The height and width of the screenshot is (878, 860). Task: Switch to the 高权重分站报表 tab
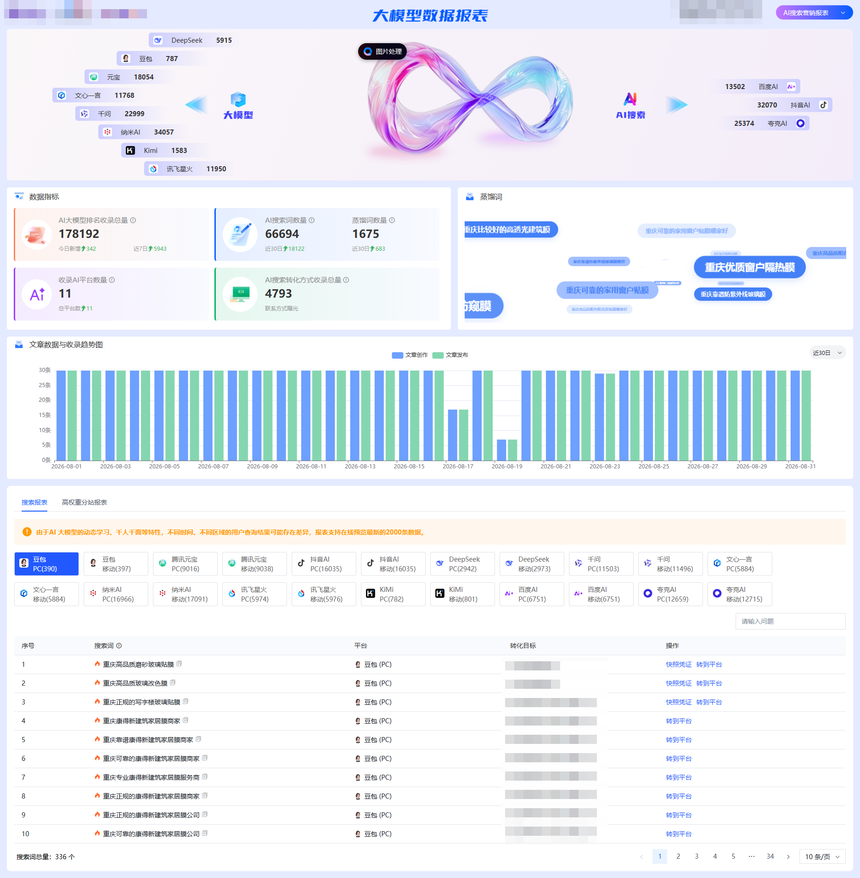click(x=85, y=502)
